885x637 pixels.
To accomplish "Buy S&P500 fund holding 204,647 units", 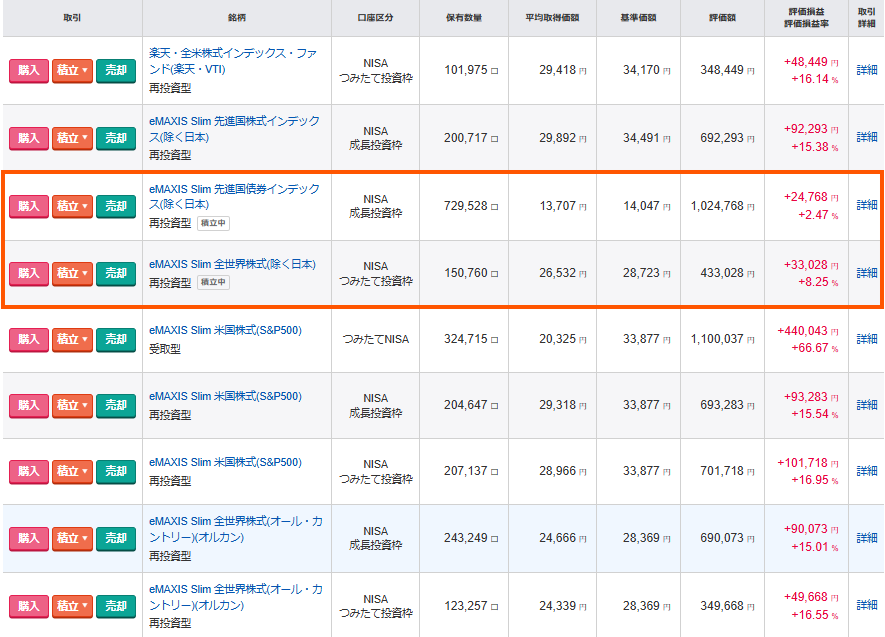I will point(29,406).
